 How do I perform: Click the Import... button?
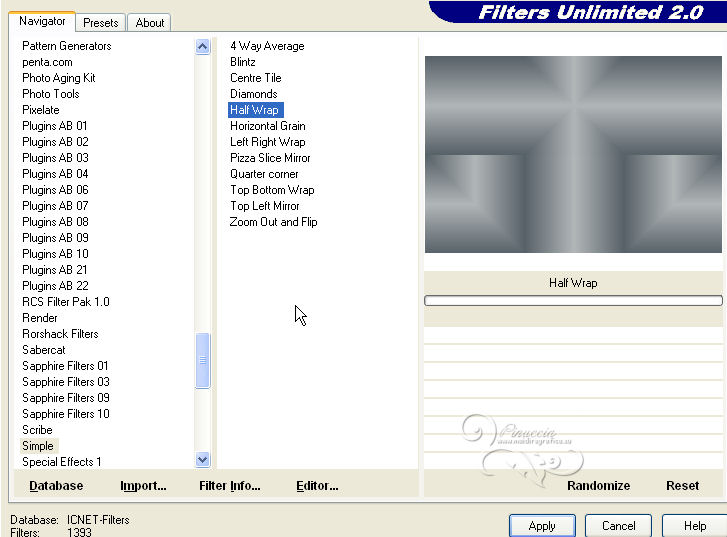pyautogui.click(x=143, y=486)
